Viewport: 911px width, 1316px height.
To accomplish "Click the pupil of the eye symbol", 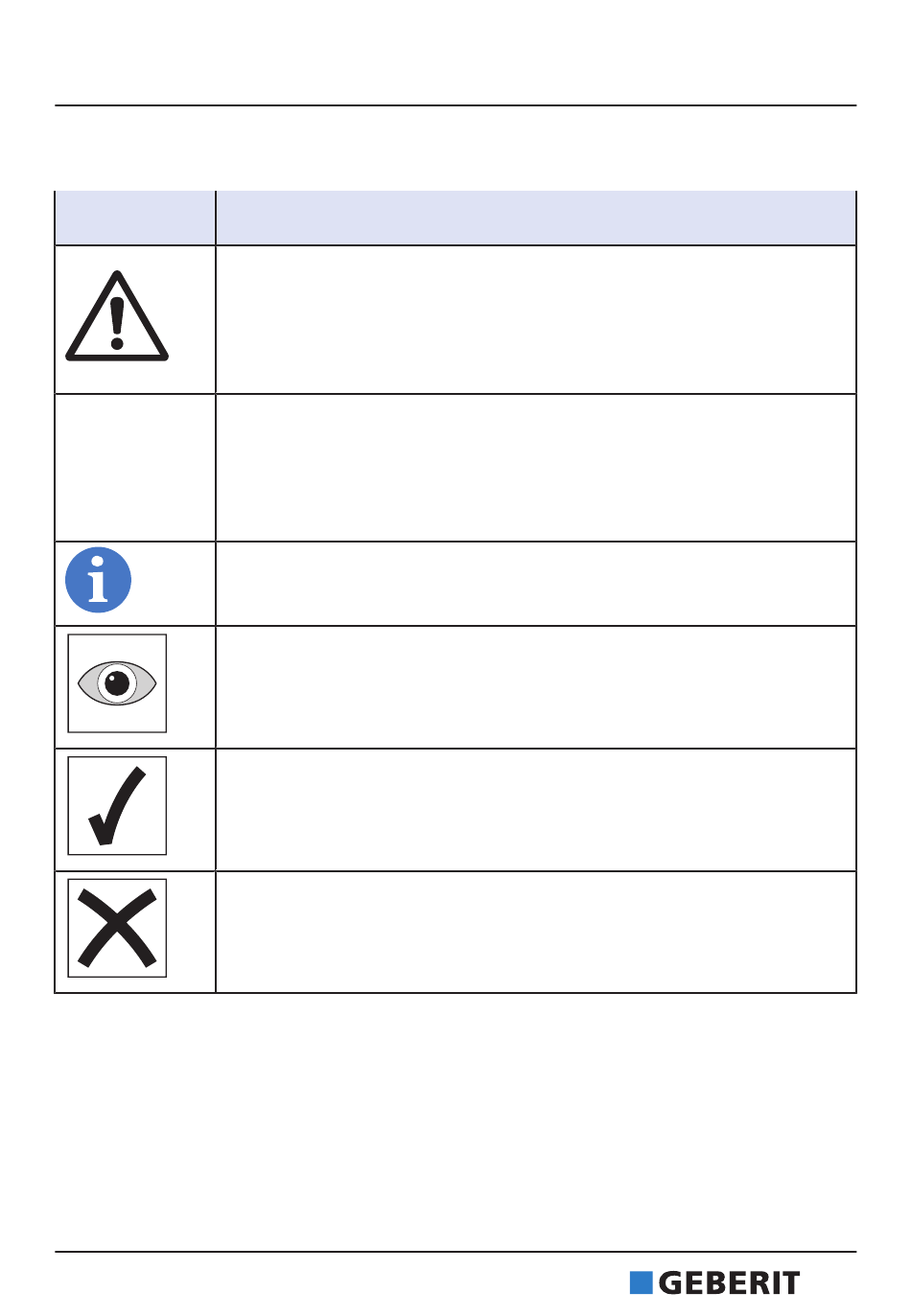I will (117, 683).
